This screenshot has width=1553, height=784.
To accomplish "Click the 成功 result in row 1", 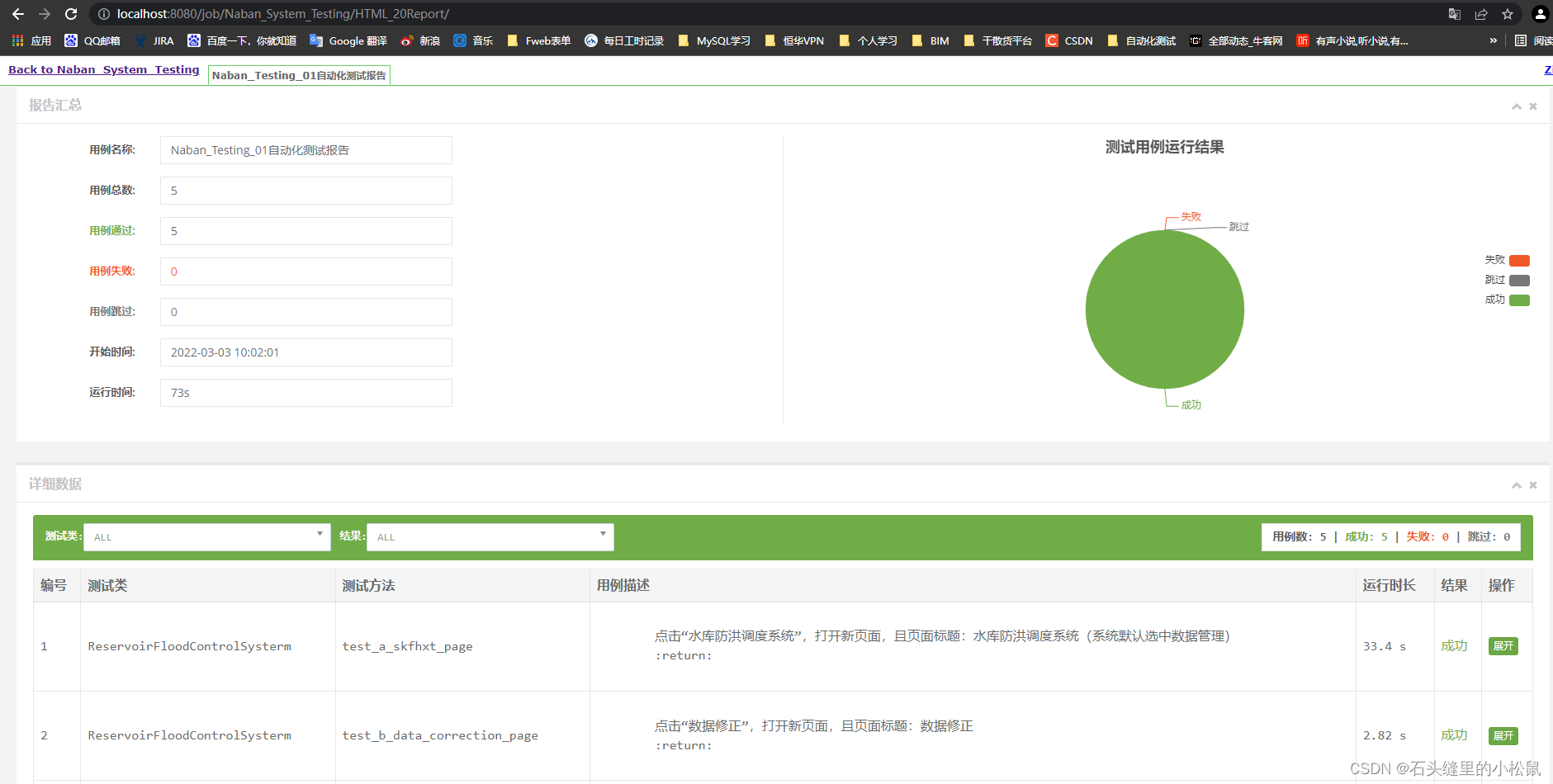I will 1454,646.
